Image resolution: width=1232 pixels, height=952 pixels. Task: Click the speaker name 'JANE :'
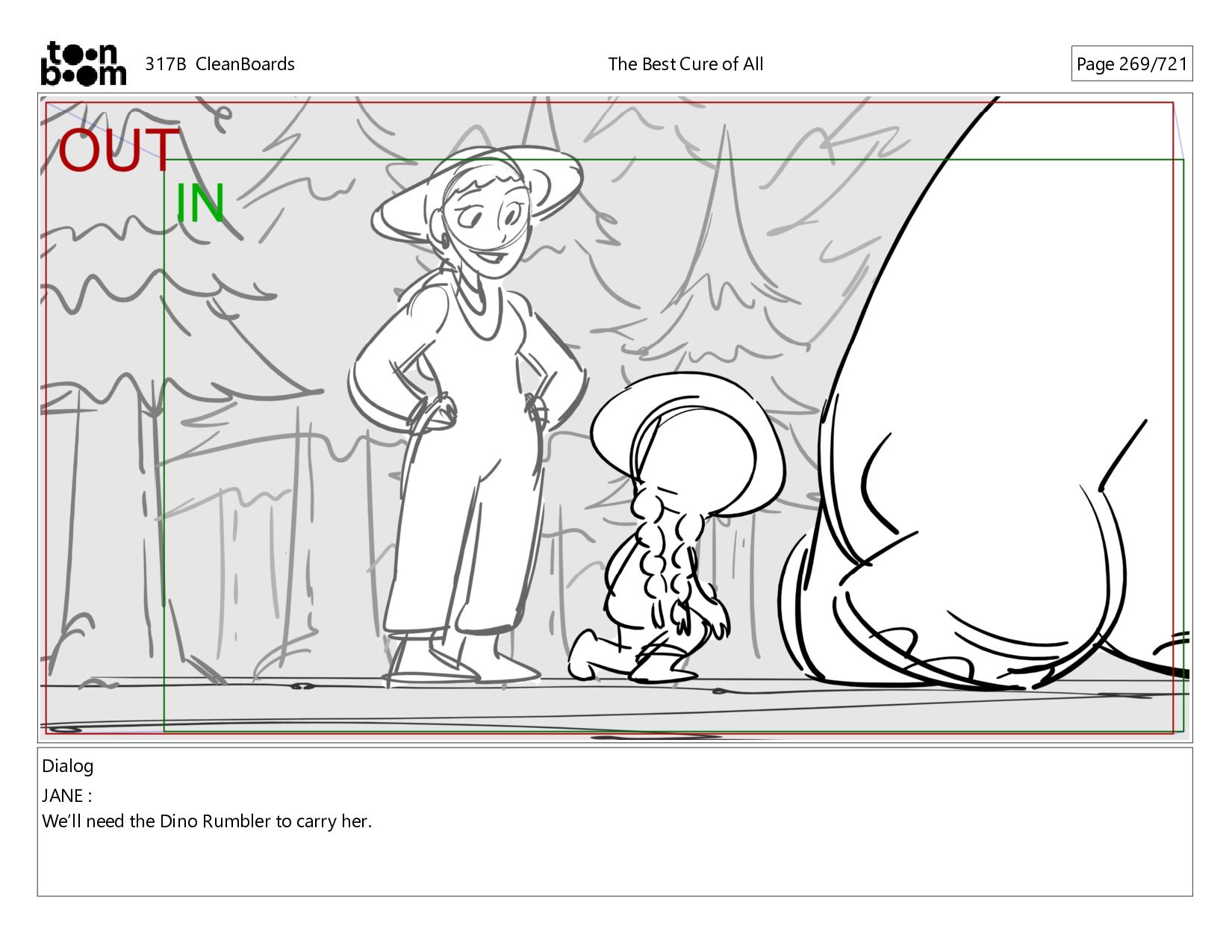(x=67, y=795)
